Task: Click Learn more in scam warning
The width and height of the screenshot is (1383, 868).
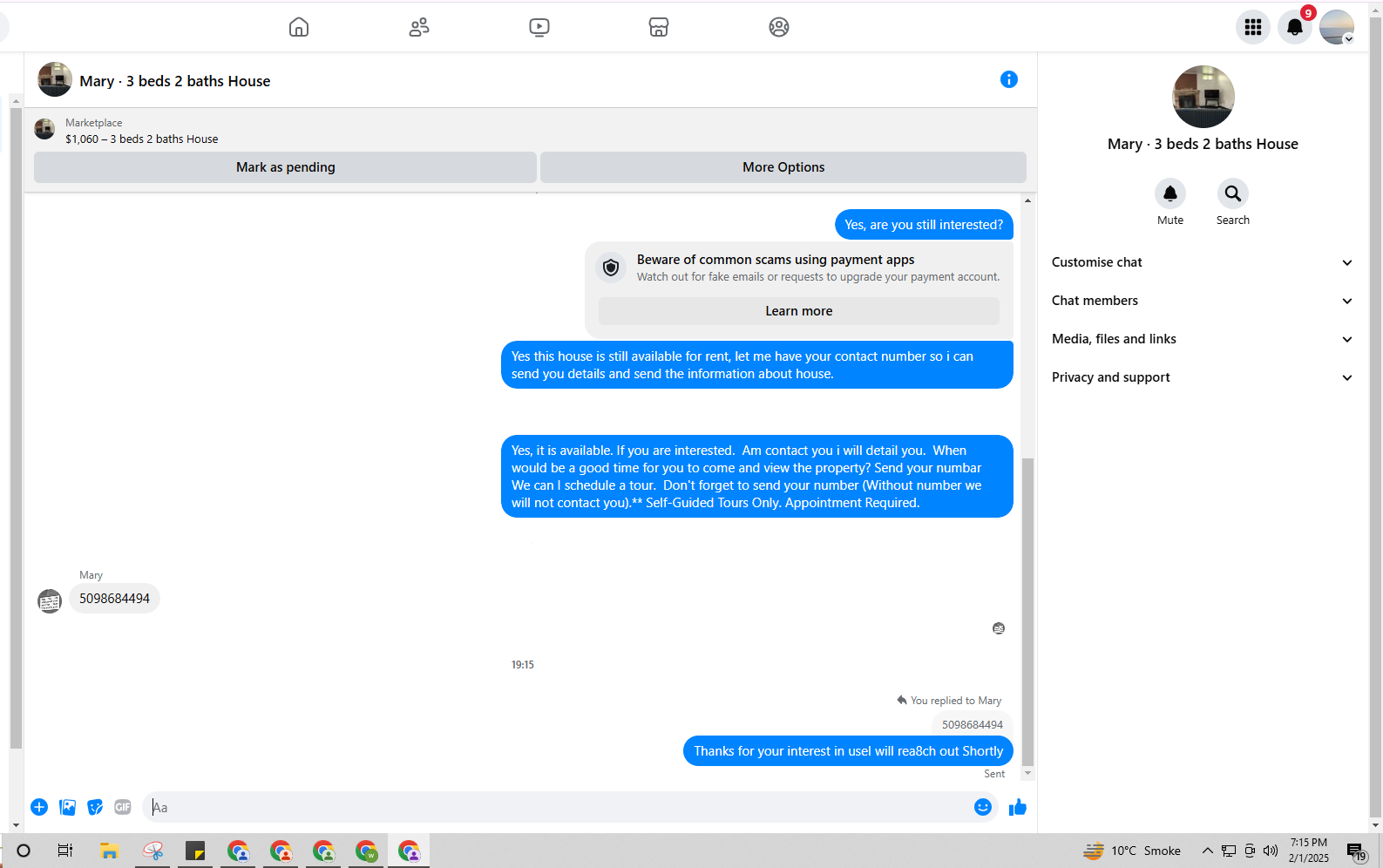Action: coord(799,311)
